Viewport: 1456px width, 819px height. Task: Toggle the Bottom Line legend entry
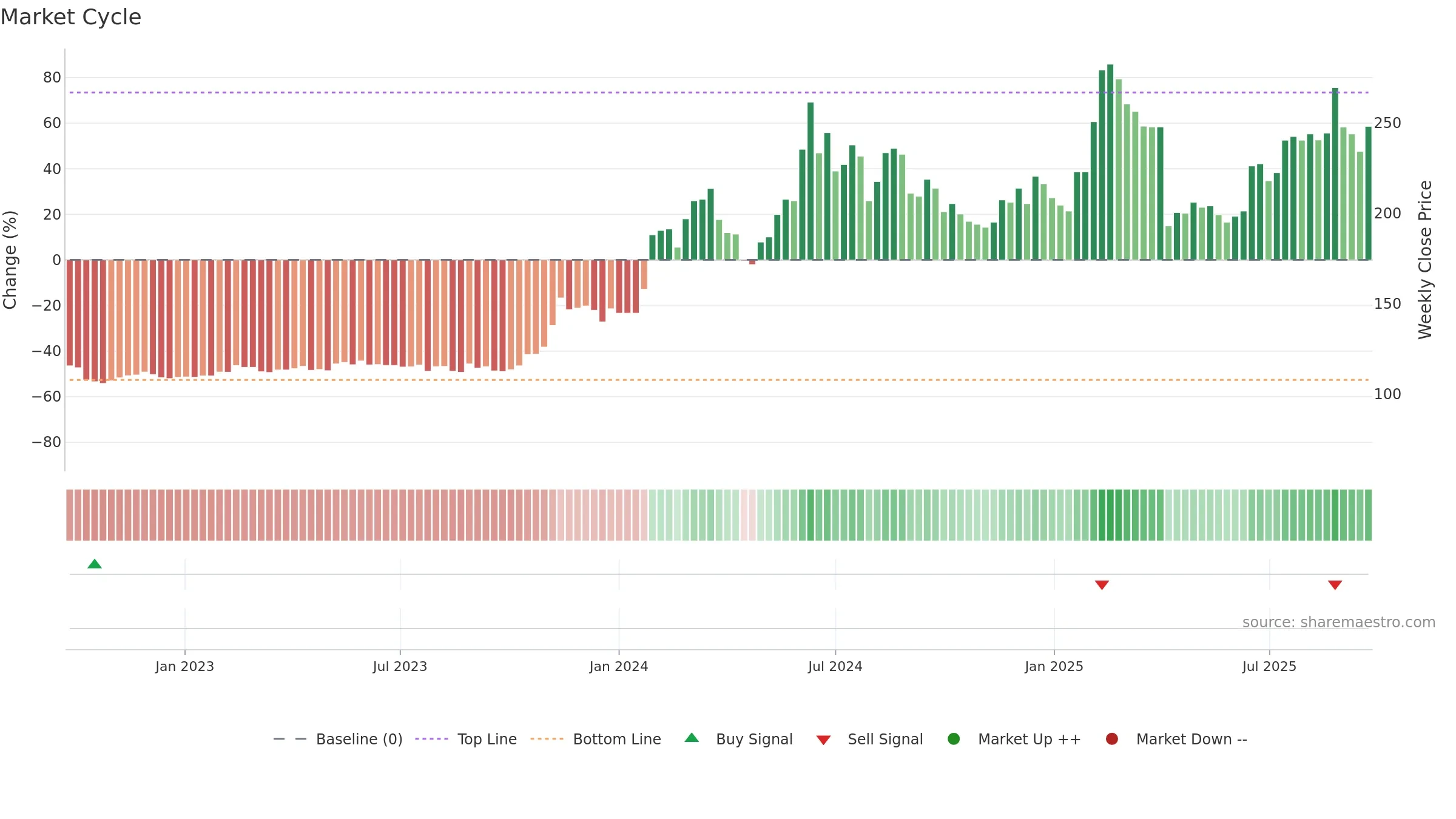click(596, 739)
